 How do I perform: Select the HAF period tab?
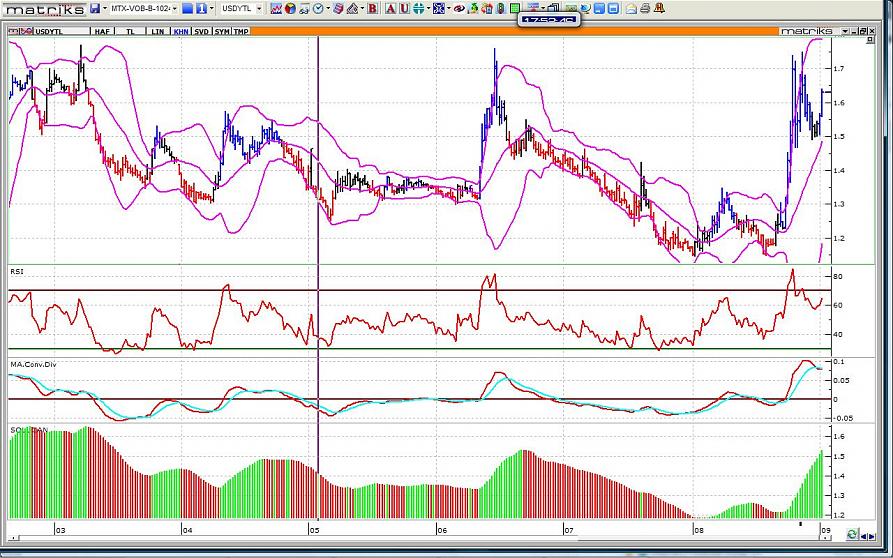pos(102,31)
